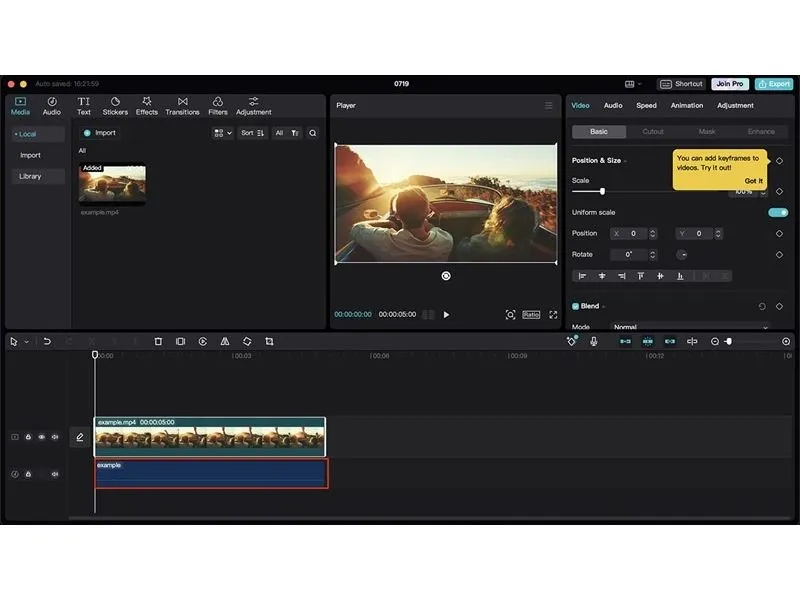The height and width of the screenshot is (600, 800).
Task: Click the undo arrow in timeline toolbar
Action: pos(47,341)
